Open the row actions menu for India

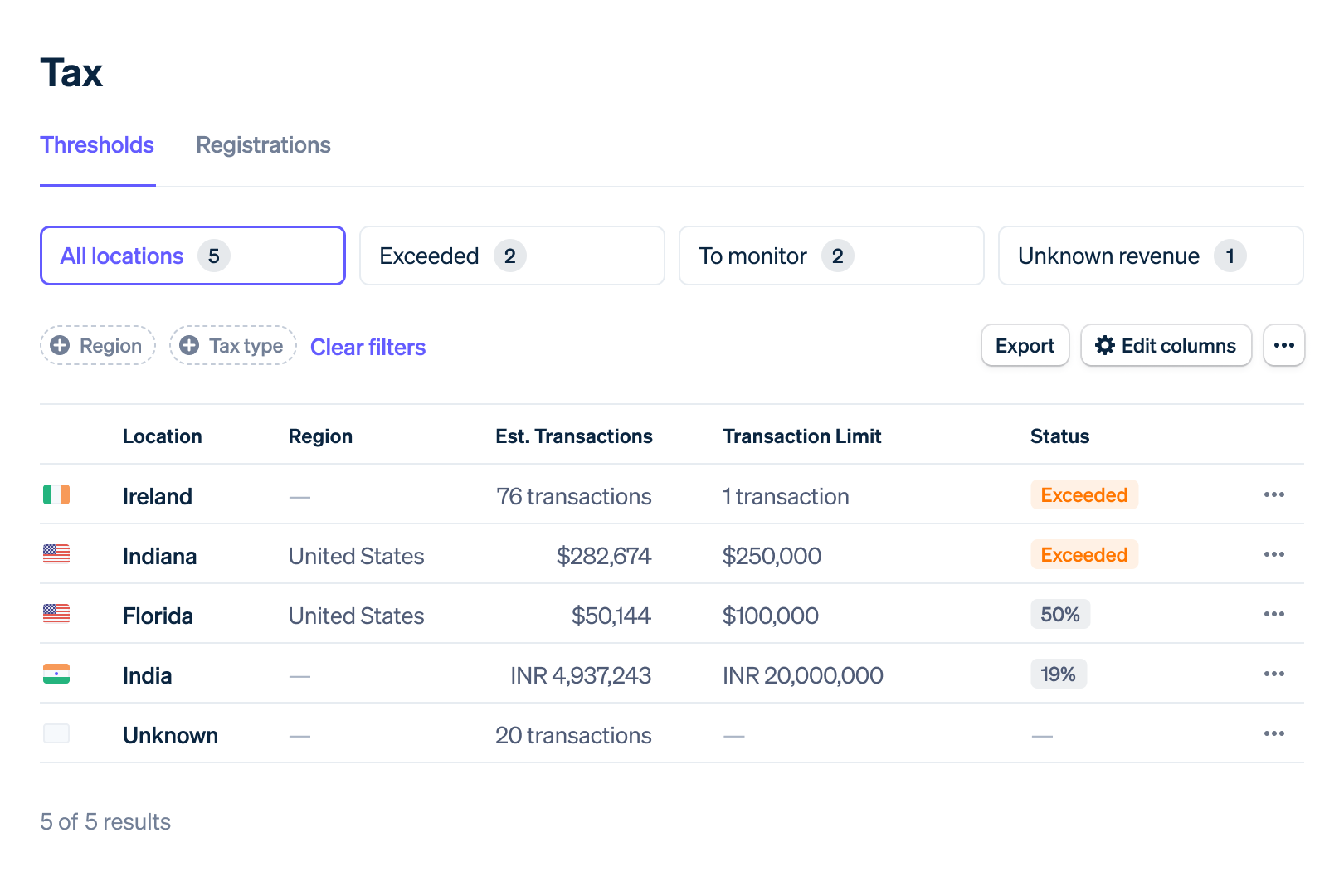coord(1274,674)
